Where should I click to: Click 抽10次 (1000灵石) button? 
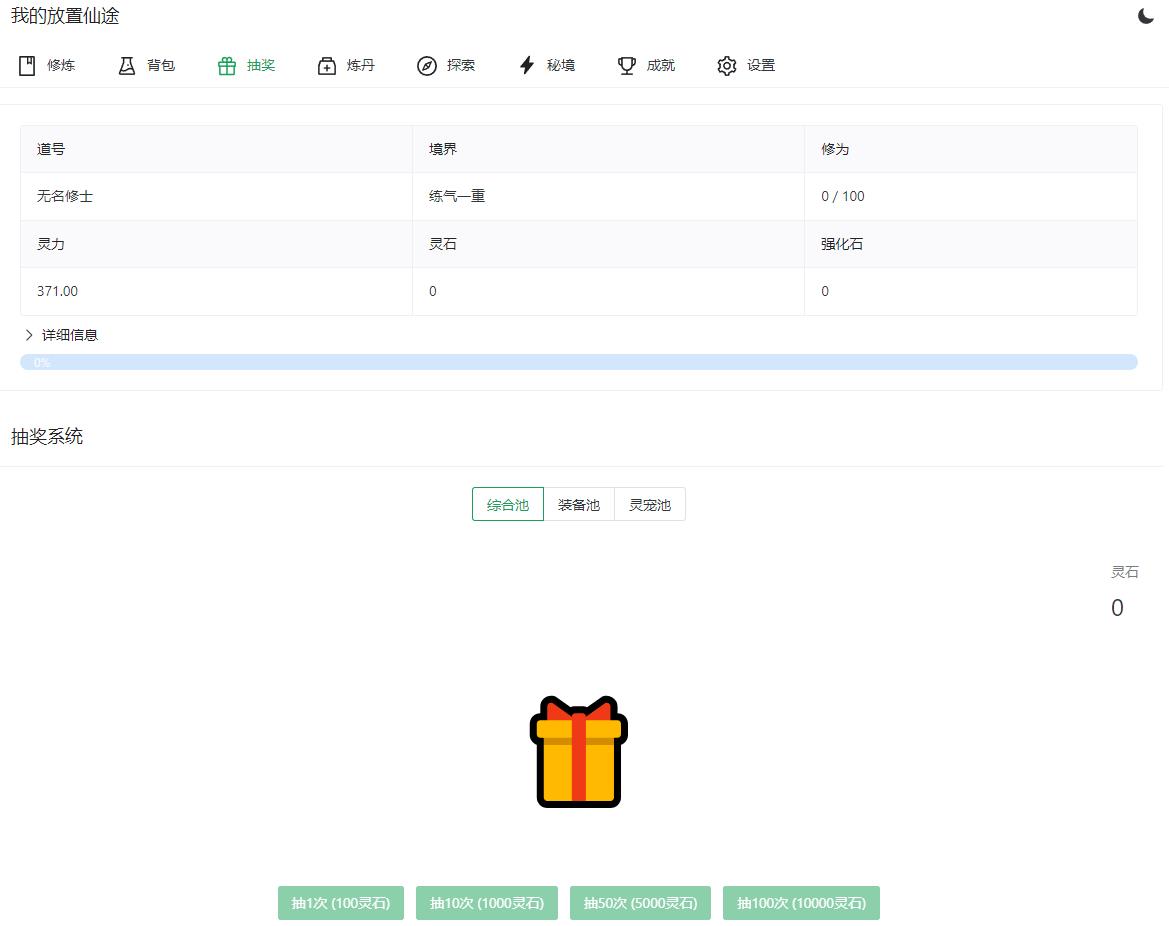[487, 903]
